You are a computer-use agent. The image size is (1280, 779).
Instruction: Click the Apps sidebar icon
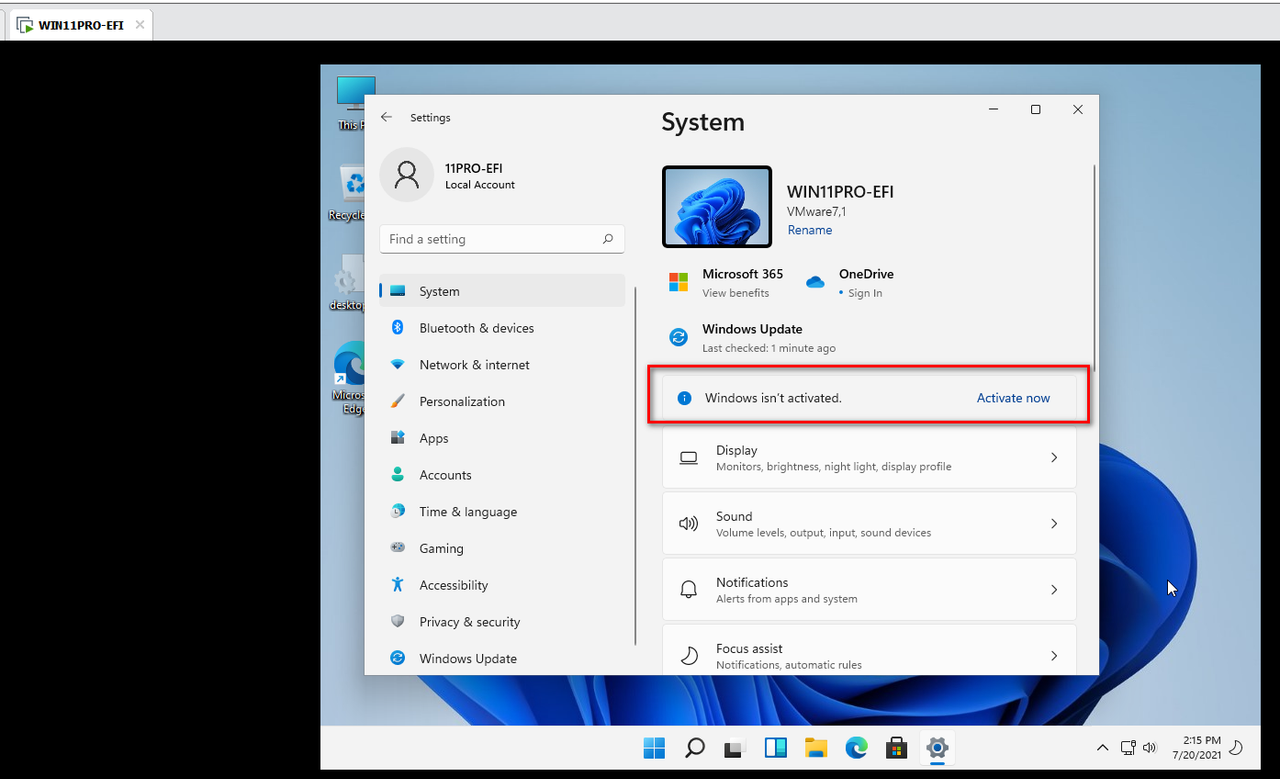tap(397, 438)
